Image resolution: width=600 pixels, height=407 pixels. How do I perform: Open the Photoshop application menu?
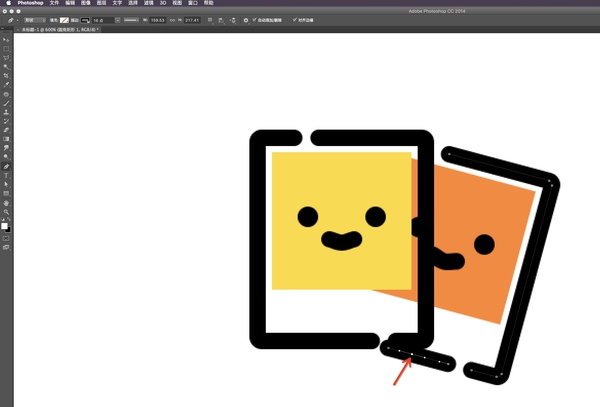30,3
